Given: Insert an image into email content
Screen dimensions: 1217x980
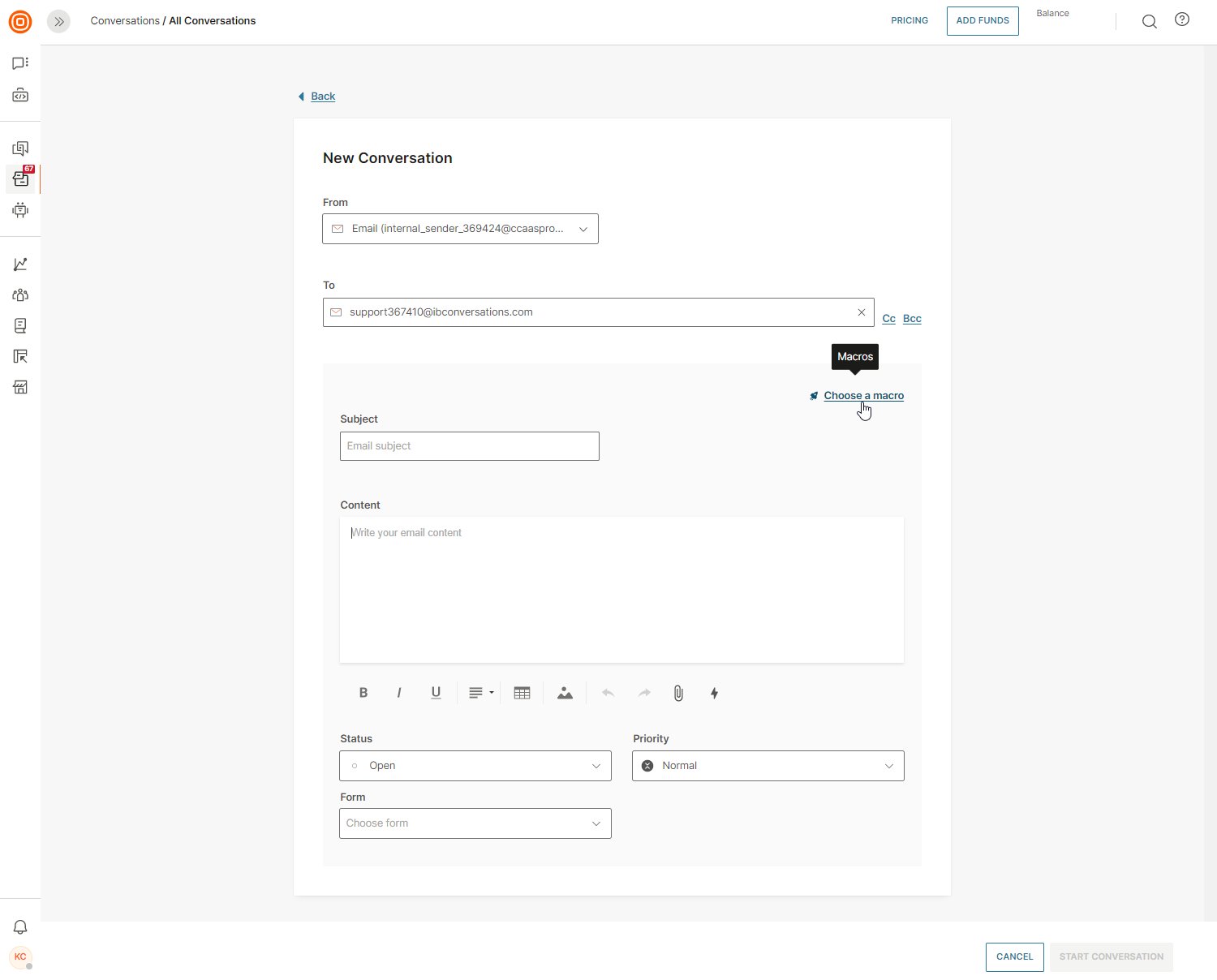Looking at the screenshot, I should coord(565,693).
